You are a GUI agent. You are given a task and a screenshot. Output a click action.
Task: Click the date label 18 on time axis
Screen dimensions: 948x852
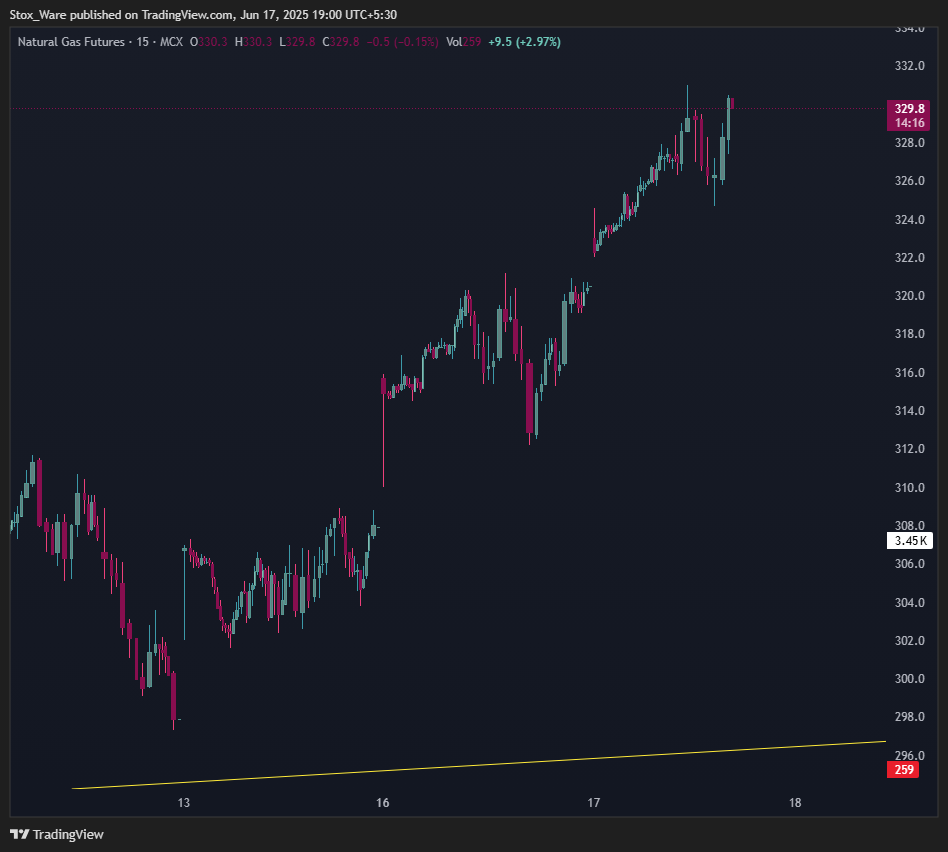pos(795,802)
